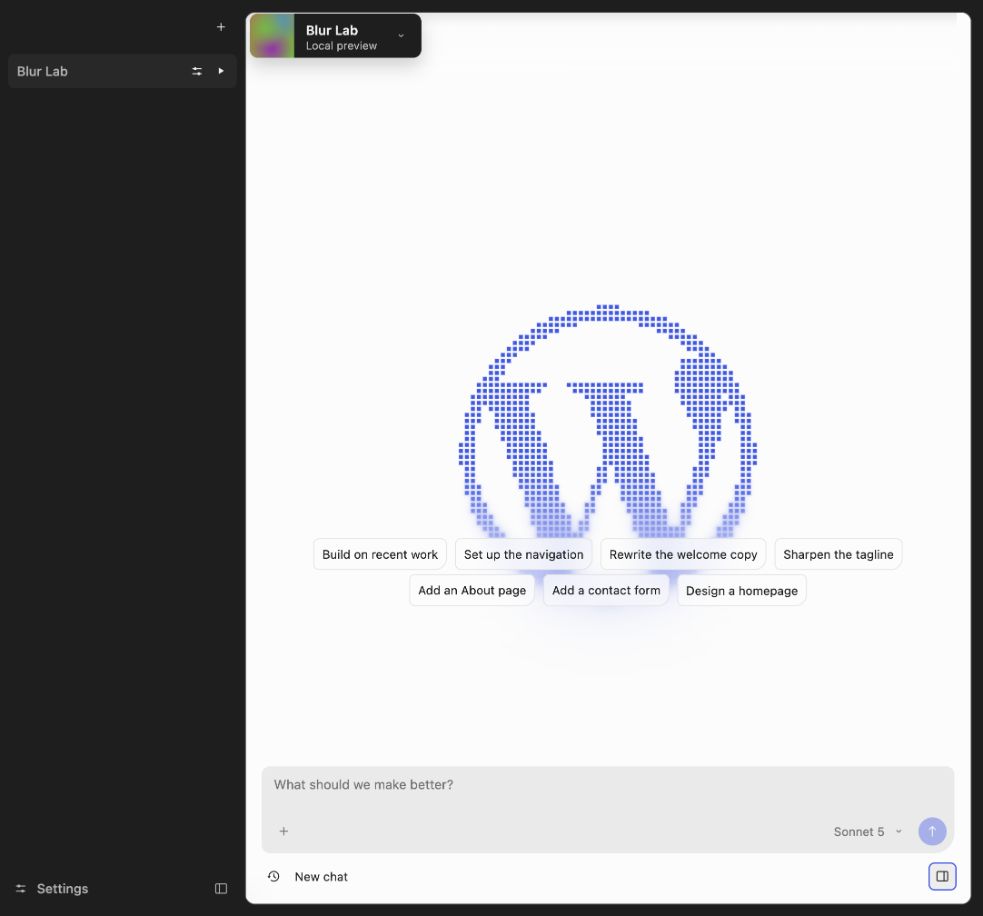
Task: Start the Blur Lab site with play icon
Action: coord(221,71)
